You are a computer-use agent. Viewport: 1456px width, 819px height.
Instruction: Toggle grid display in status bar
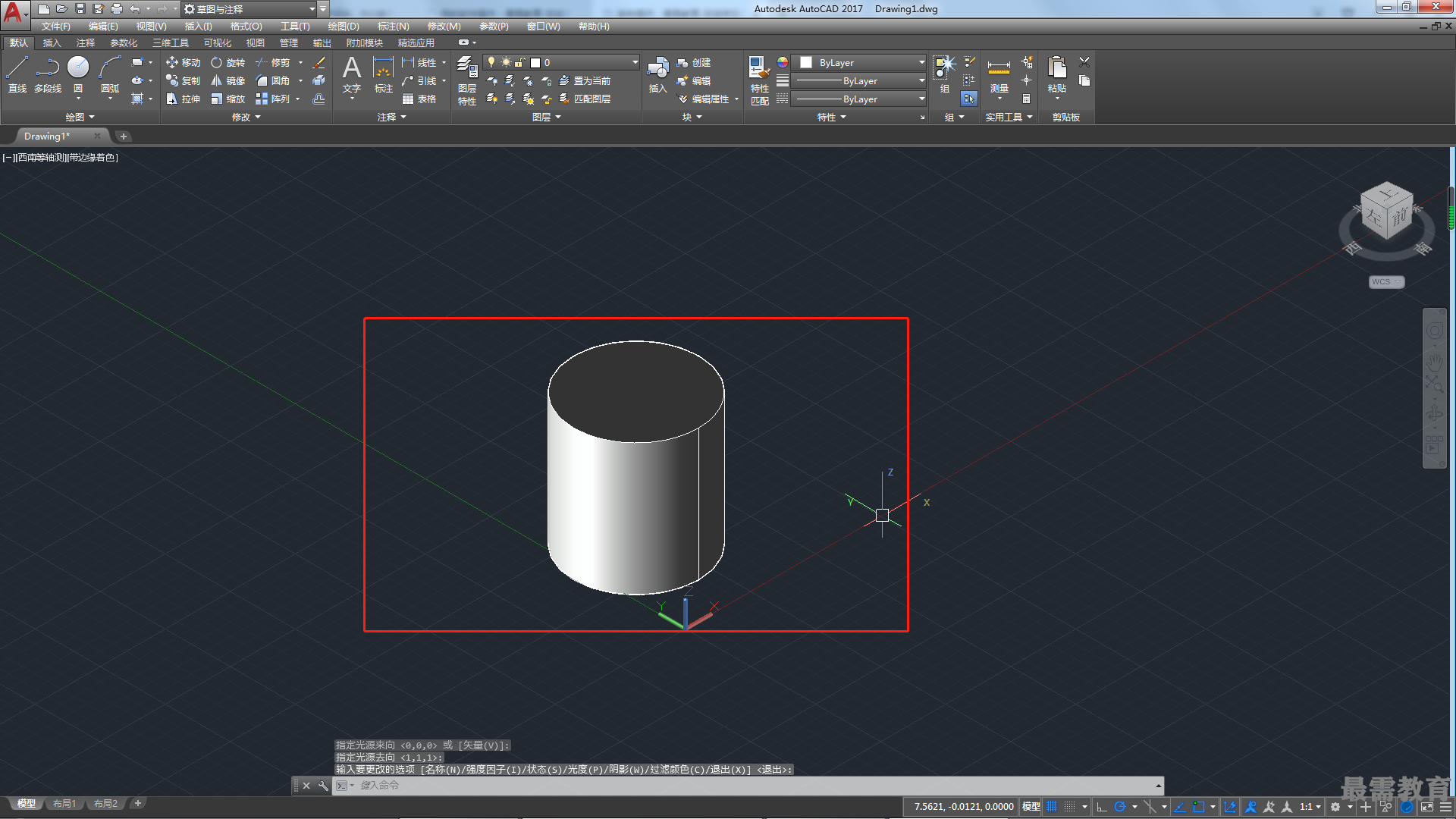pyautogui.click(x=1051, y=807)
